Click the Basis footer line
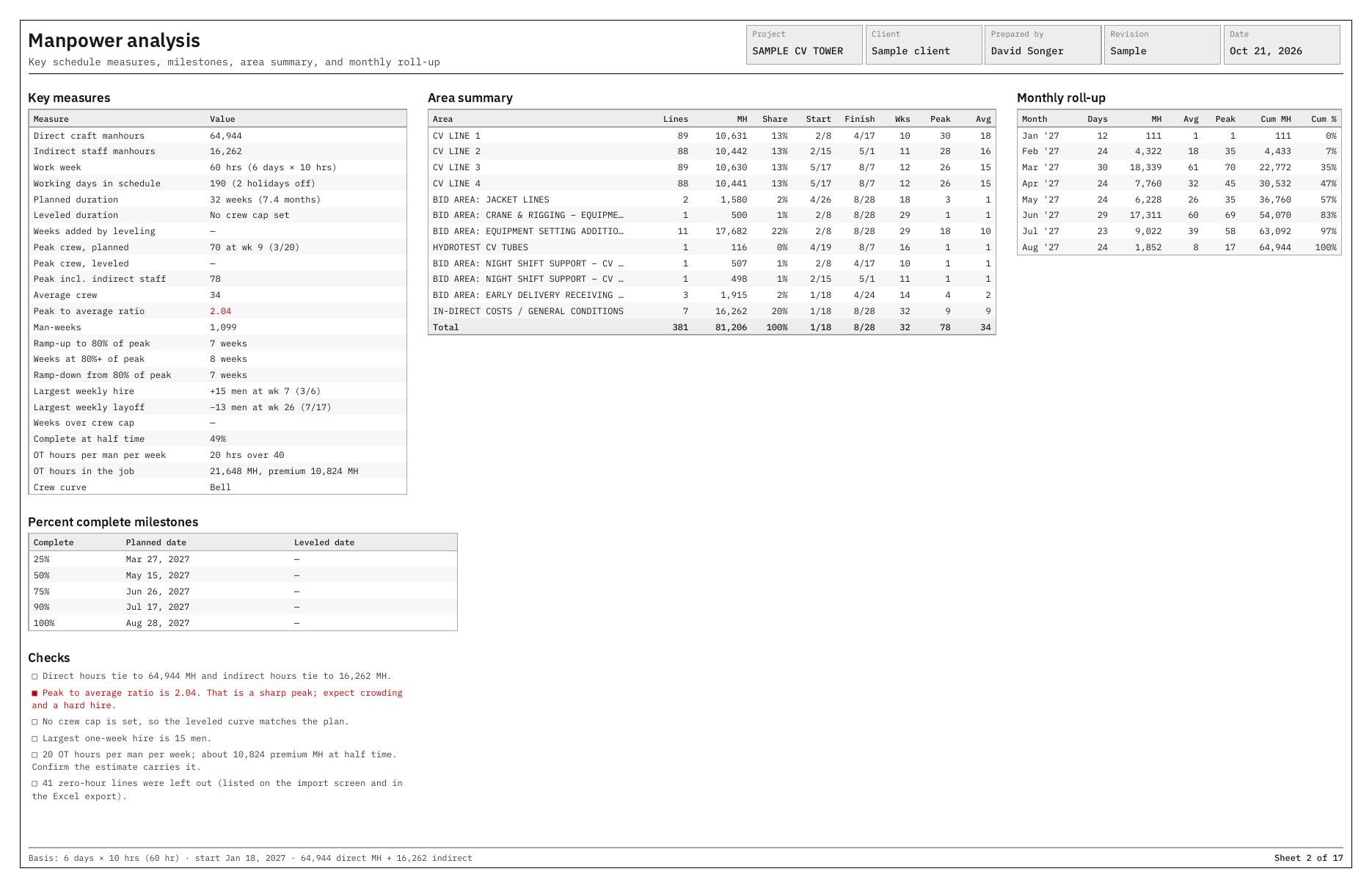1372x888 pixels. pos(250,858)
